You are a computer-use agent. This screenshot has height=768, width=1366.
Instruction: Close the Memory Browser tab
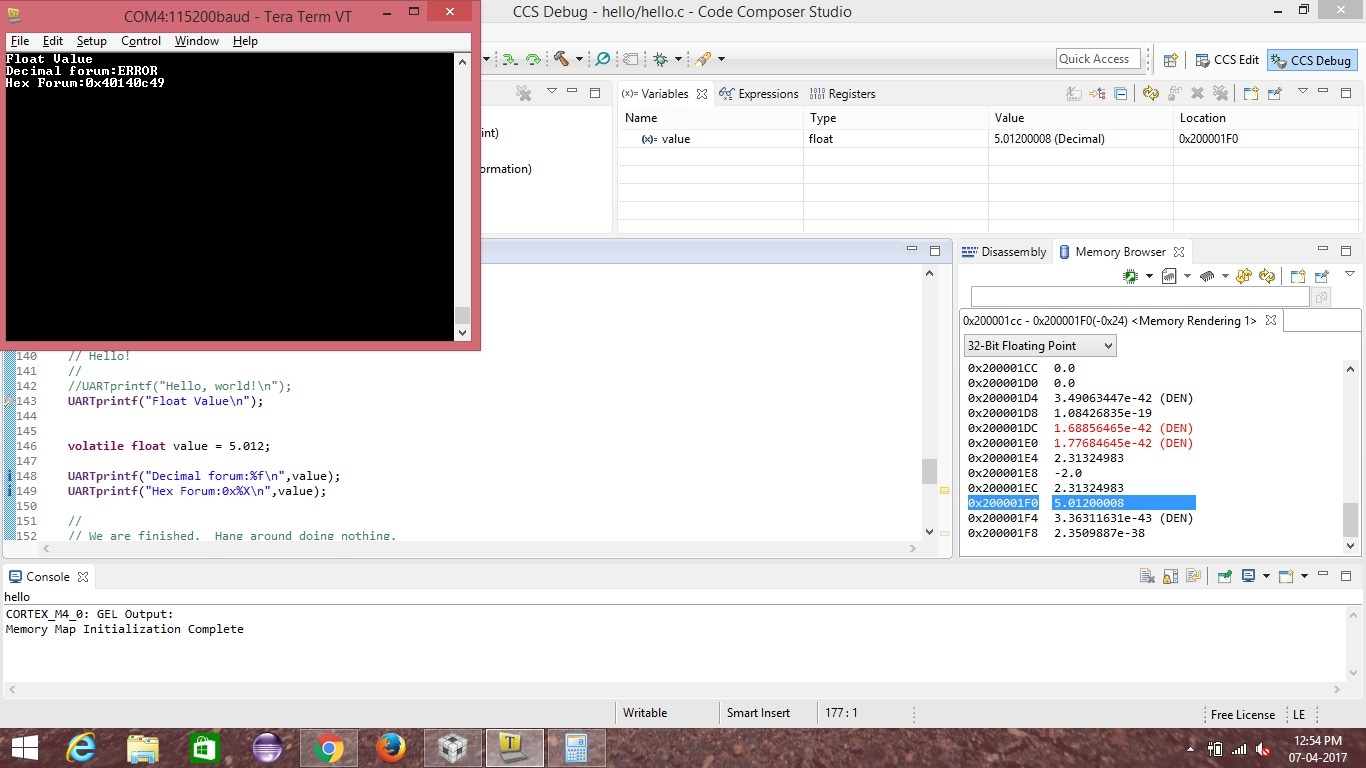tap(1179, 252)
